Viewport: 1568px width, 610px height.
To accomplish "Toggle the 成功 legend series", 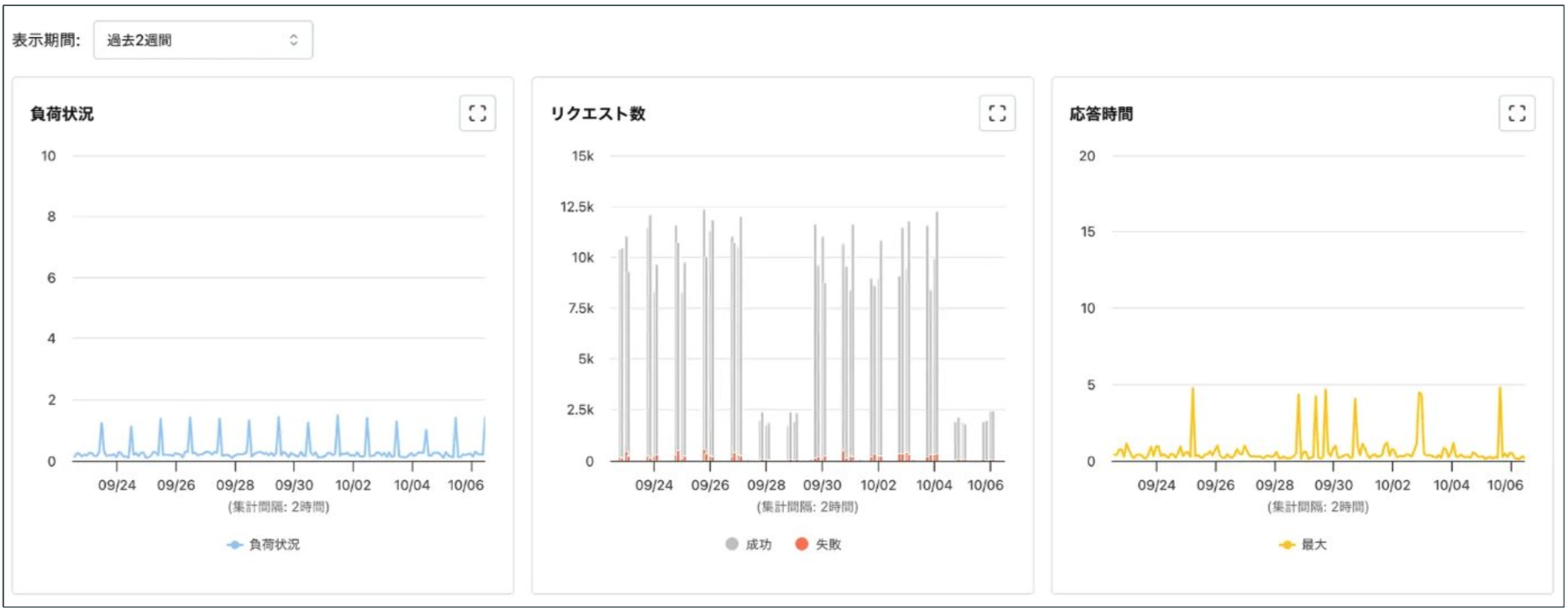I will pyautogui.click(x=749, y=544).
